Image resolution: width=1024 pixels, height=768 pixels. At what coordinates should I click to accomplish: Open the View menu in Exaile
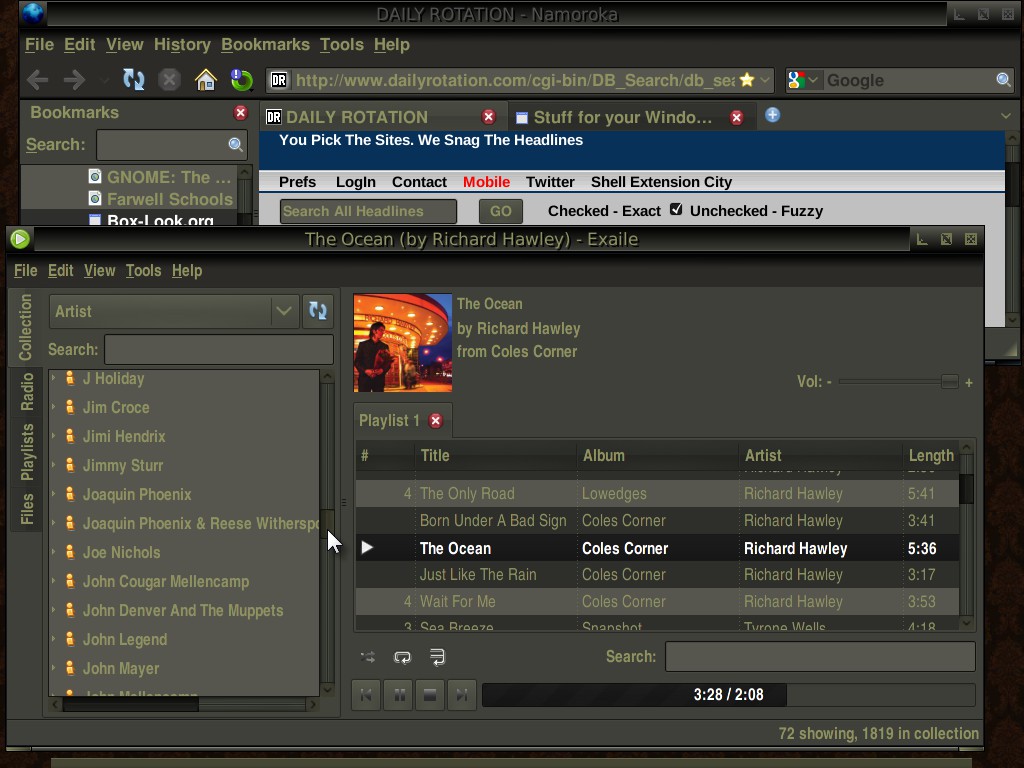(x=99, y=270)
